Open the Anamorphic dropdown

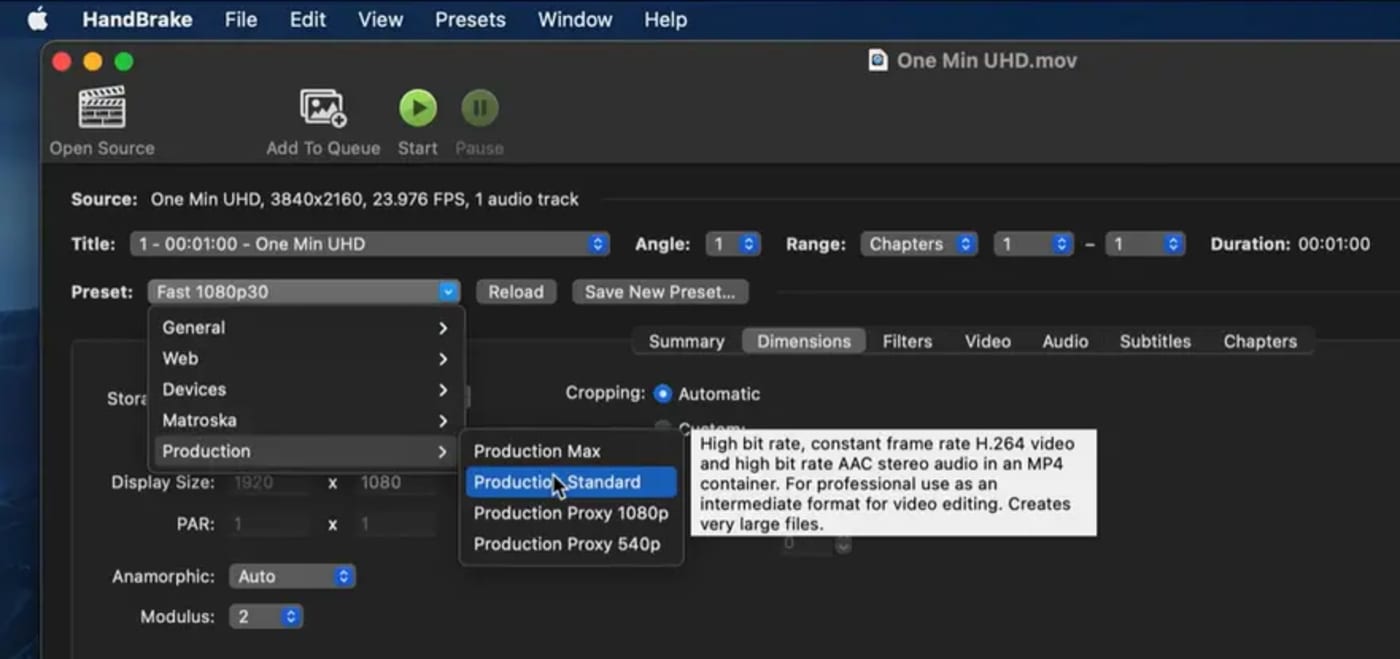[292, 576]
